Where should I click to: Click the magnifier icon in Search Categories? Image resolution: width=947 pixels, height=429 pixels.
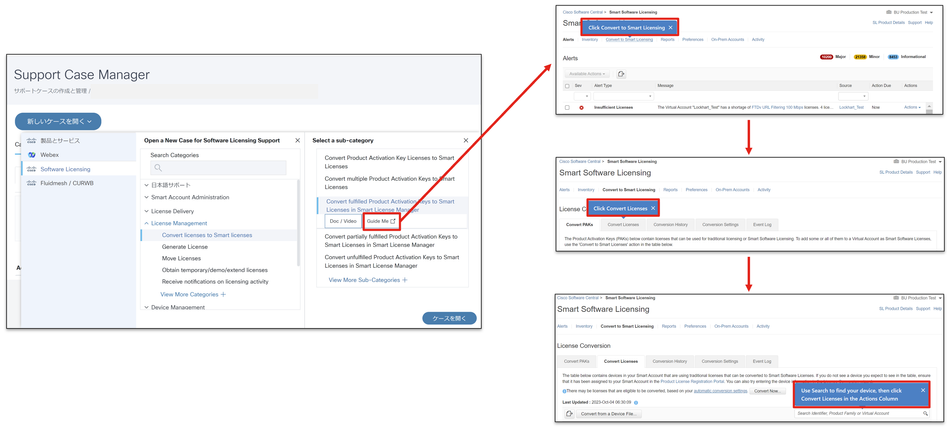(158, 168)
